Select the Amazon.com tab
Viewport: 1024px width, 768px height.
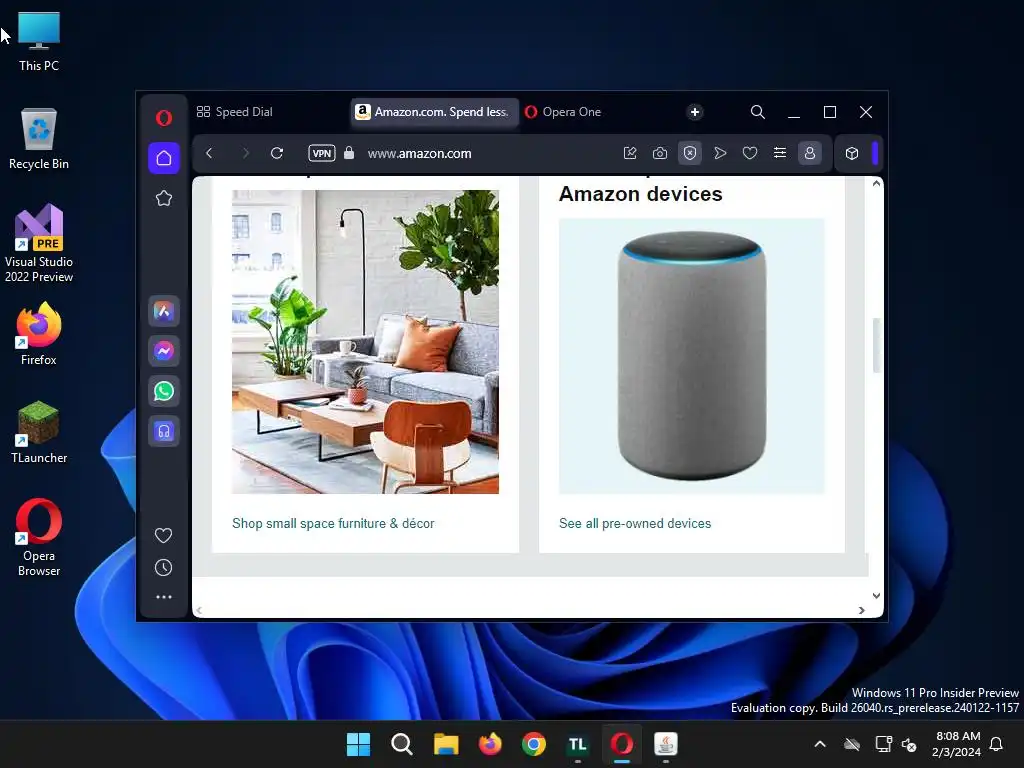[434, 112]
